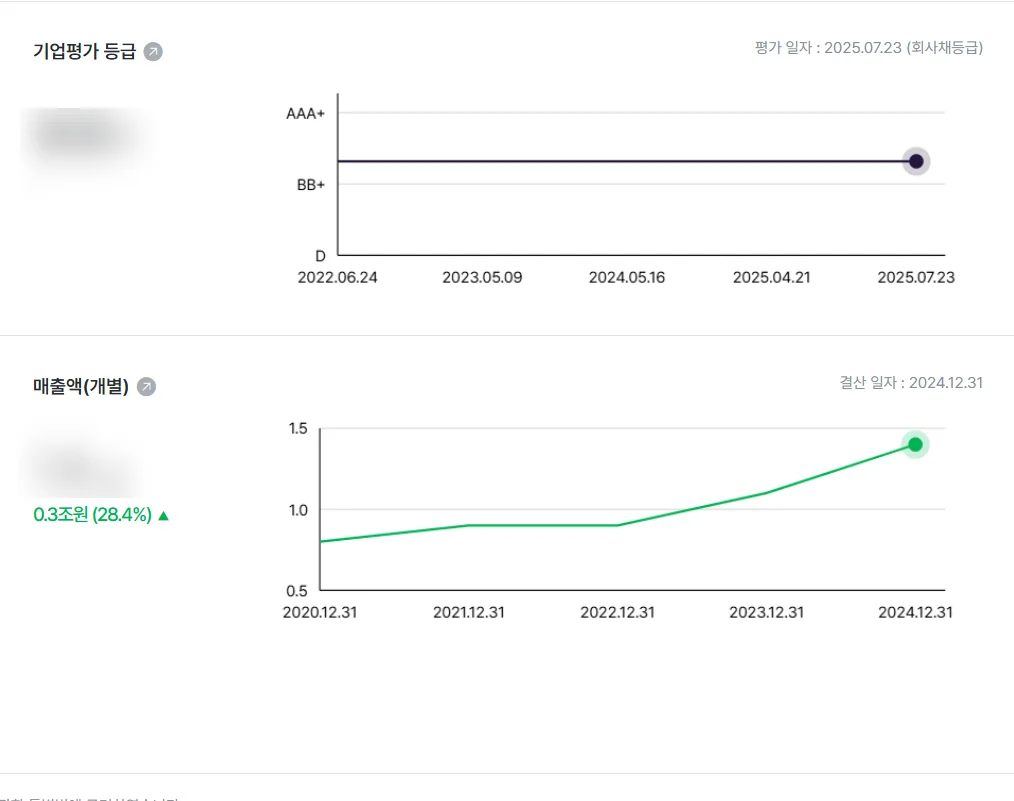This screenshot has height=801, width=1014.
Task: Click the 평가 일자 2025.07.23 (회사채등급) text
Action: click(x=868, y=48)
